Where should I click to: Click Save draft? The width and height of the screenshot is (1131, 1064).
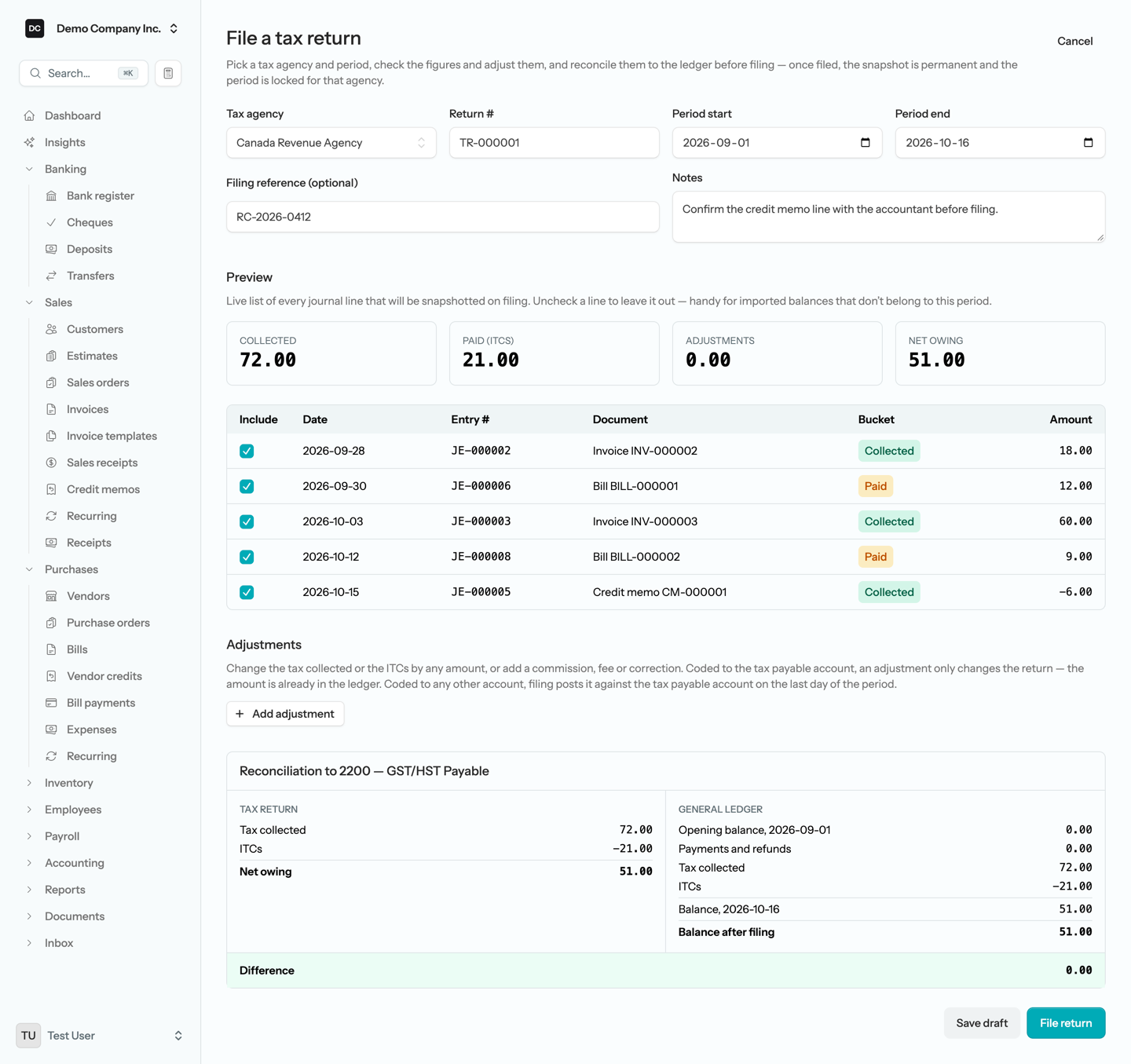[x=982, y=1023]
